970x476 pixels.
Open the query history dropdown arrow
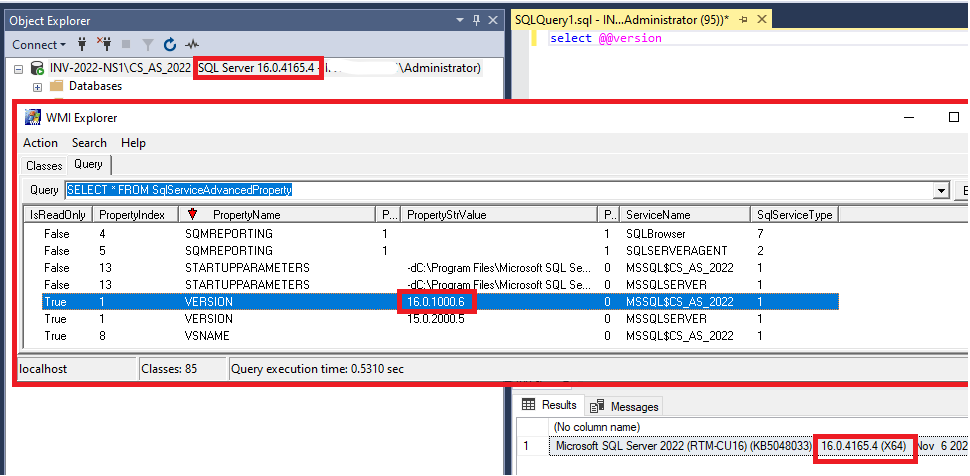click(x=942, y=191)
